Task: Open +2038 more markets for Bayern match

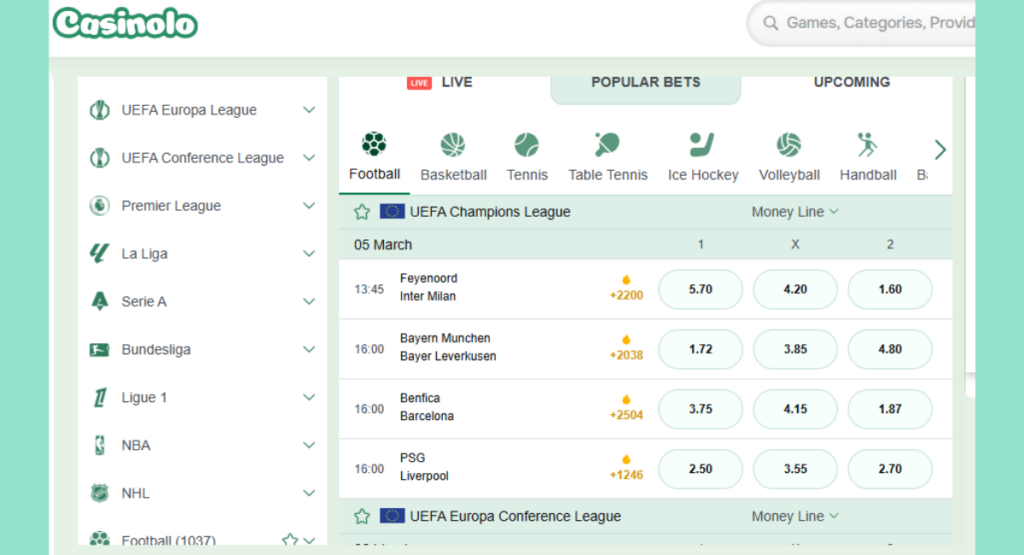Action: pyautogui.click(x=626, y=349)
